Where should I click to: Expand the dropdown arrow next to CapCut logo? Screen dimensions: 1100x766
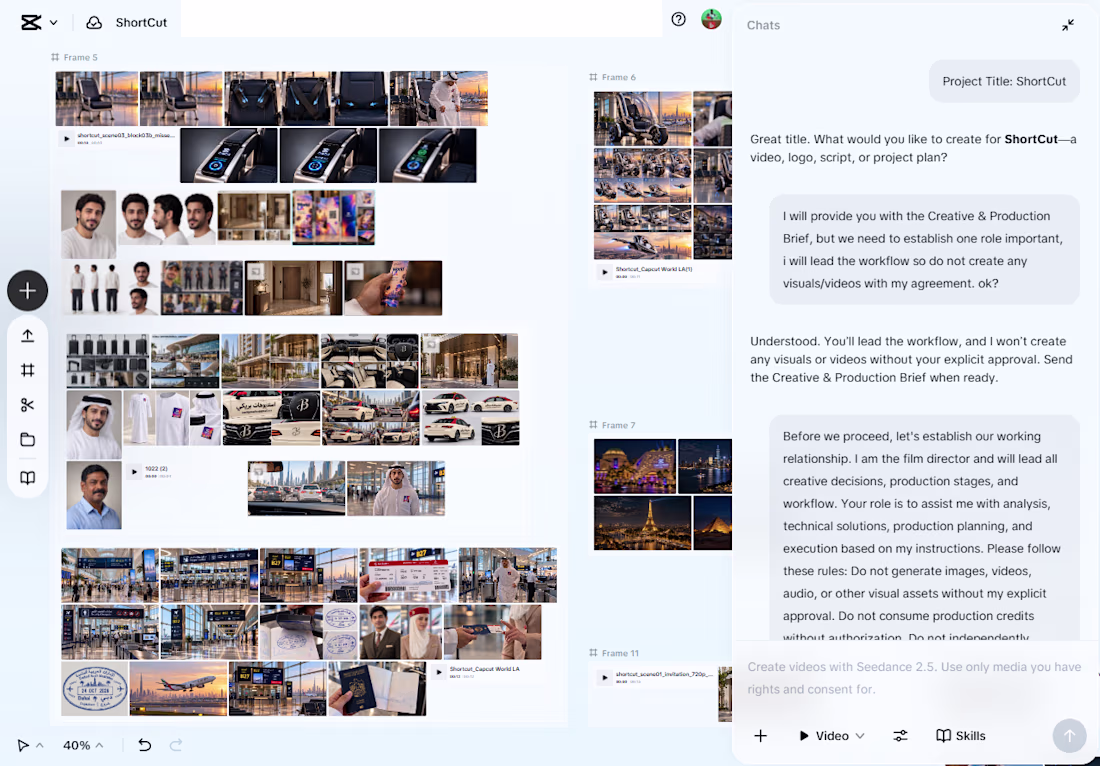(x=53, y=23)
